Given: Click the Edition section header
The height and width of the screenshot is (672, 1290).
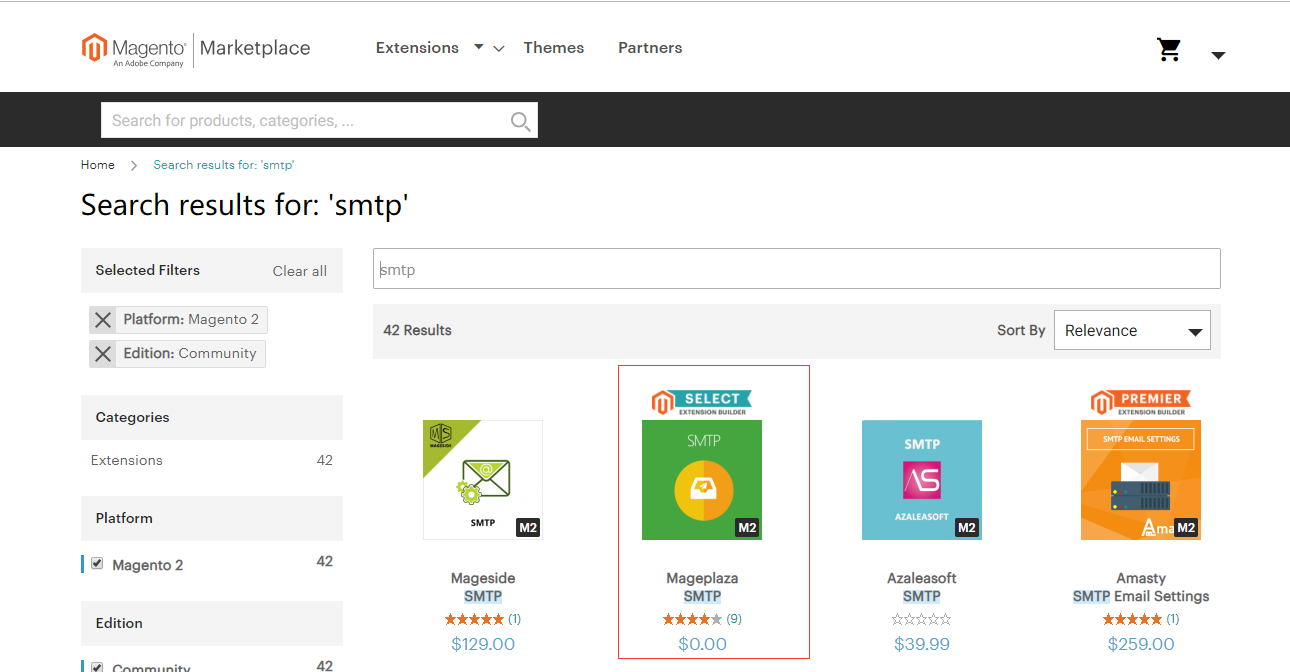Looking at the screenshot, I should tap(212, 623).
